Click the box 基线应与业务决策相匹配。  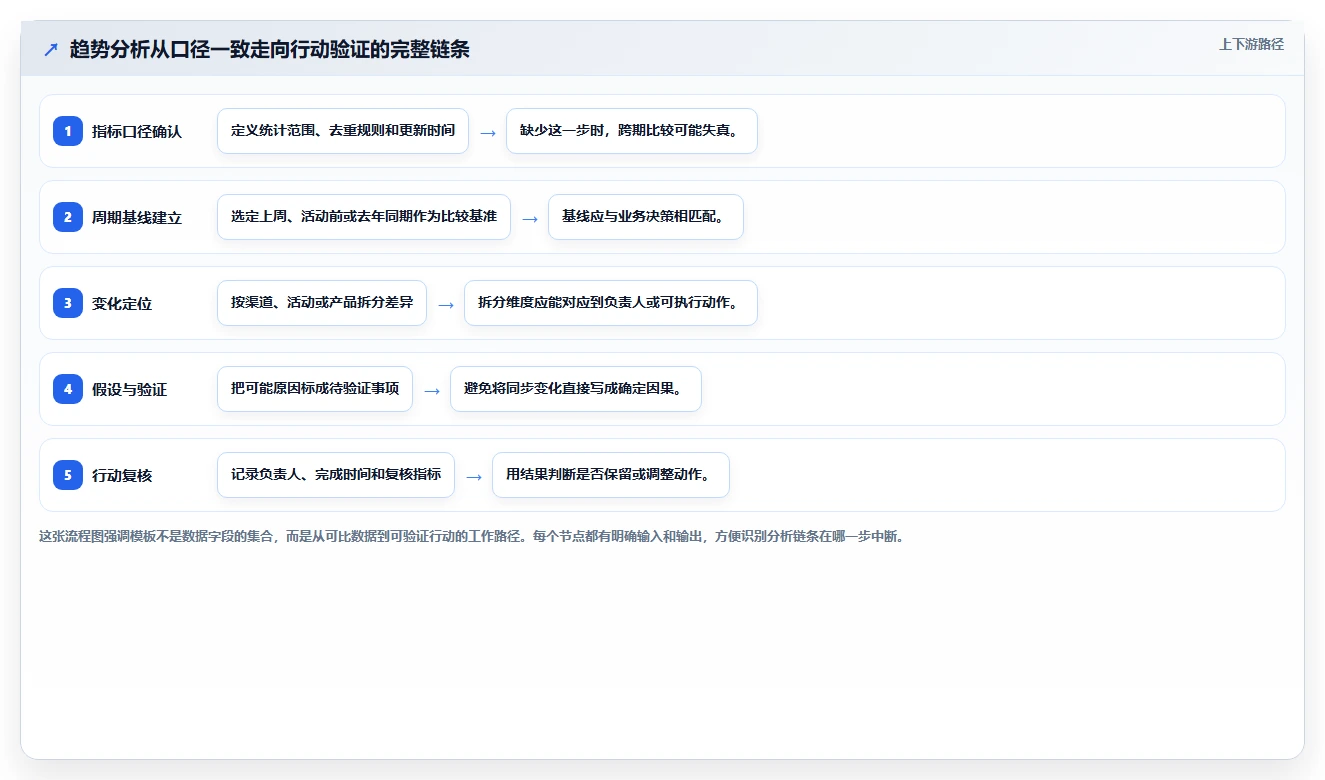[646, 217]
